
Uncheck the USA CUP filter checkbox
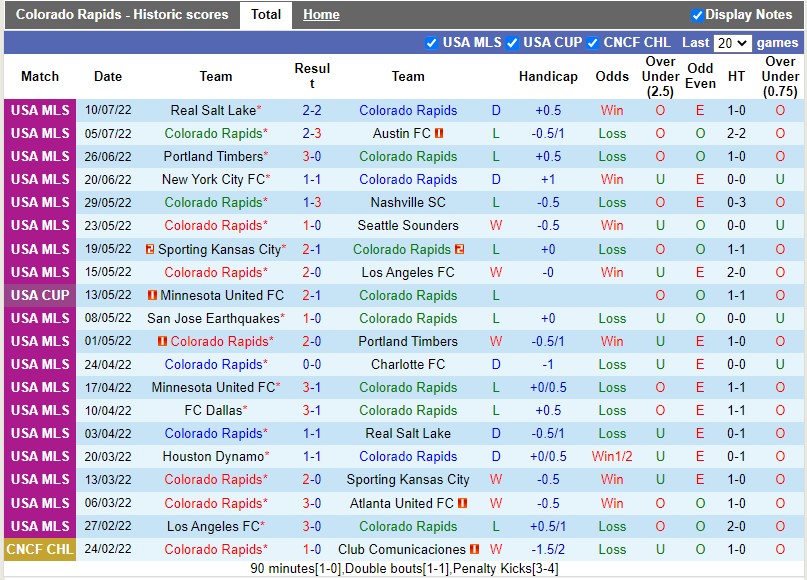pyautogui.click(x=512, y=43)
